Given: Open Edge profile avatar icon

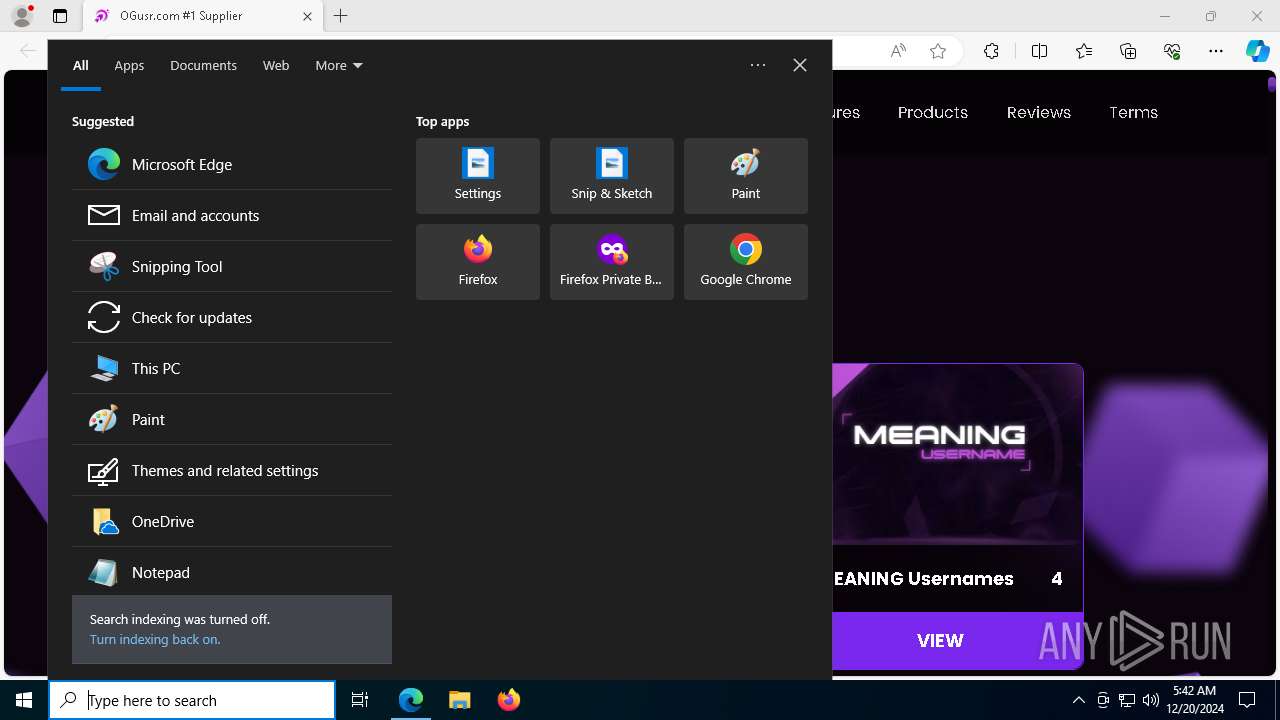Looking at the screenshot, I should pyautogui.click(x=22, y=16).
